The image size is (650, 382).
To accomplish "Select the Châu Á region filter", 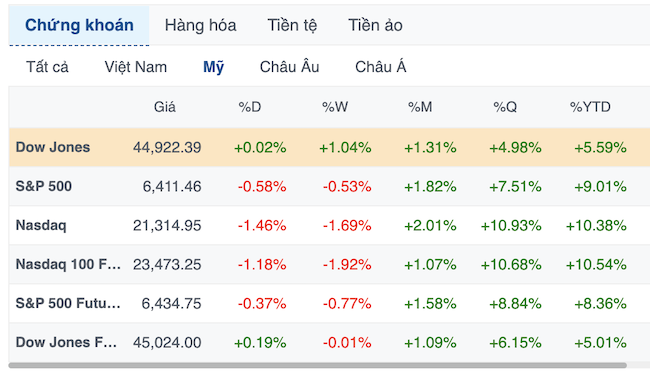I will [x=381, y=67].
